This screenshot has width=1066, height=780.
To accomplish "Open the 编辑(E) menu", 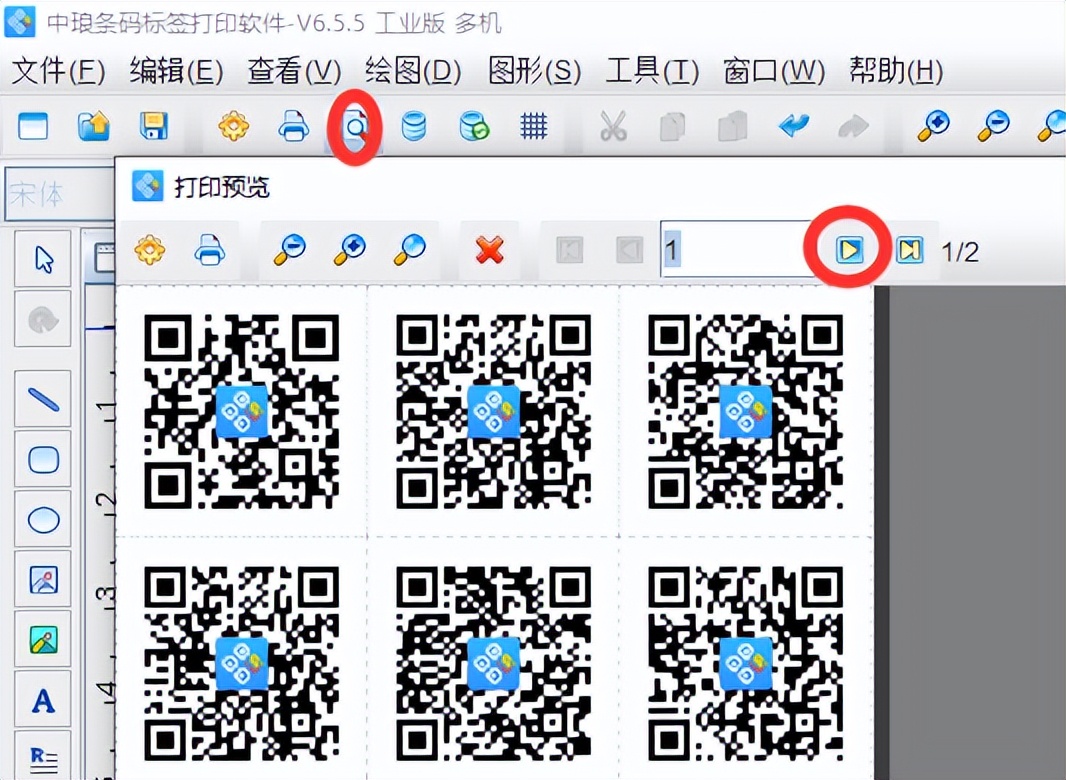I will [x=176, y=71].
